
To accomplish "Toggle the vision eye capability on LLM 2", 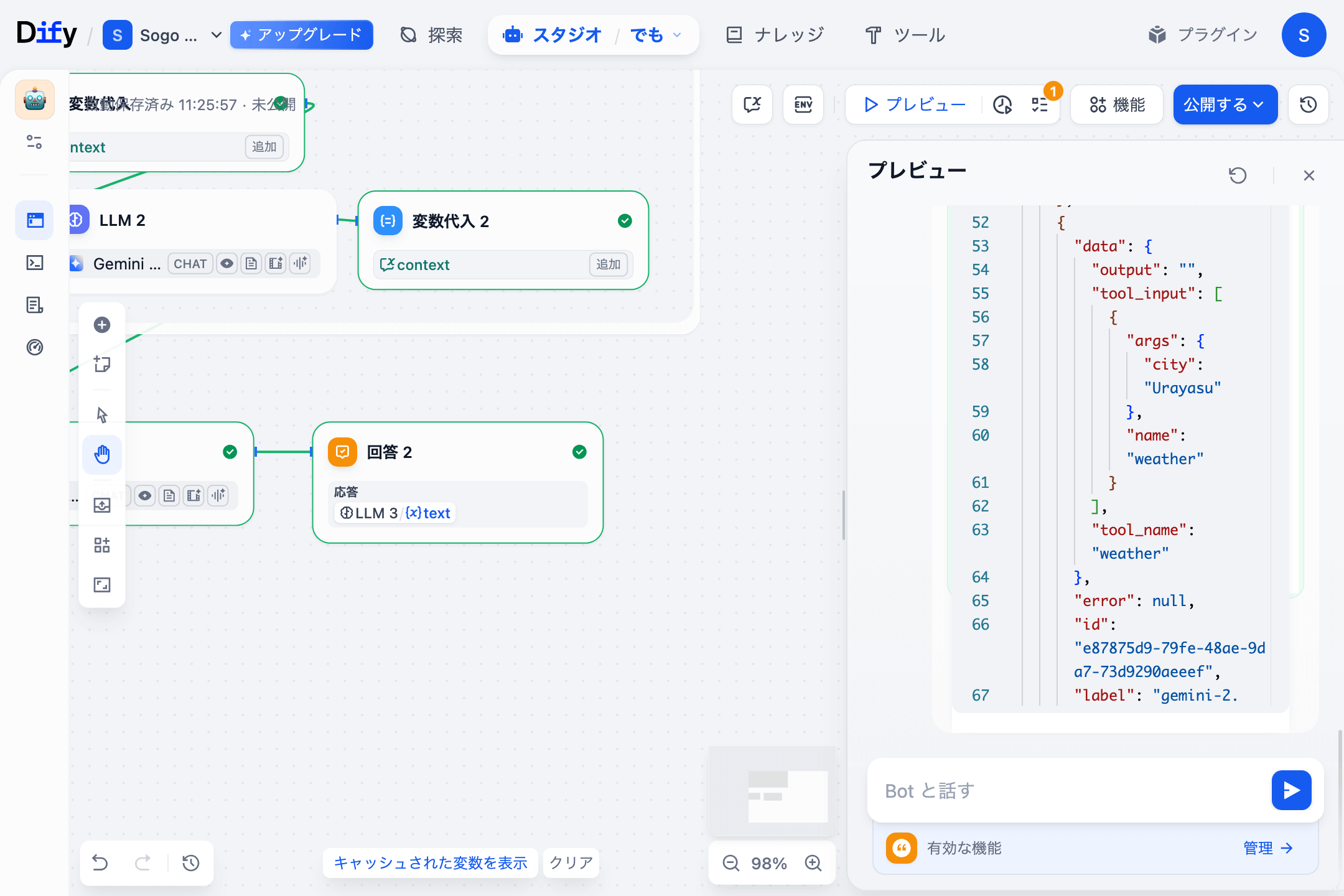I will [x=227, y=263].
